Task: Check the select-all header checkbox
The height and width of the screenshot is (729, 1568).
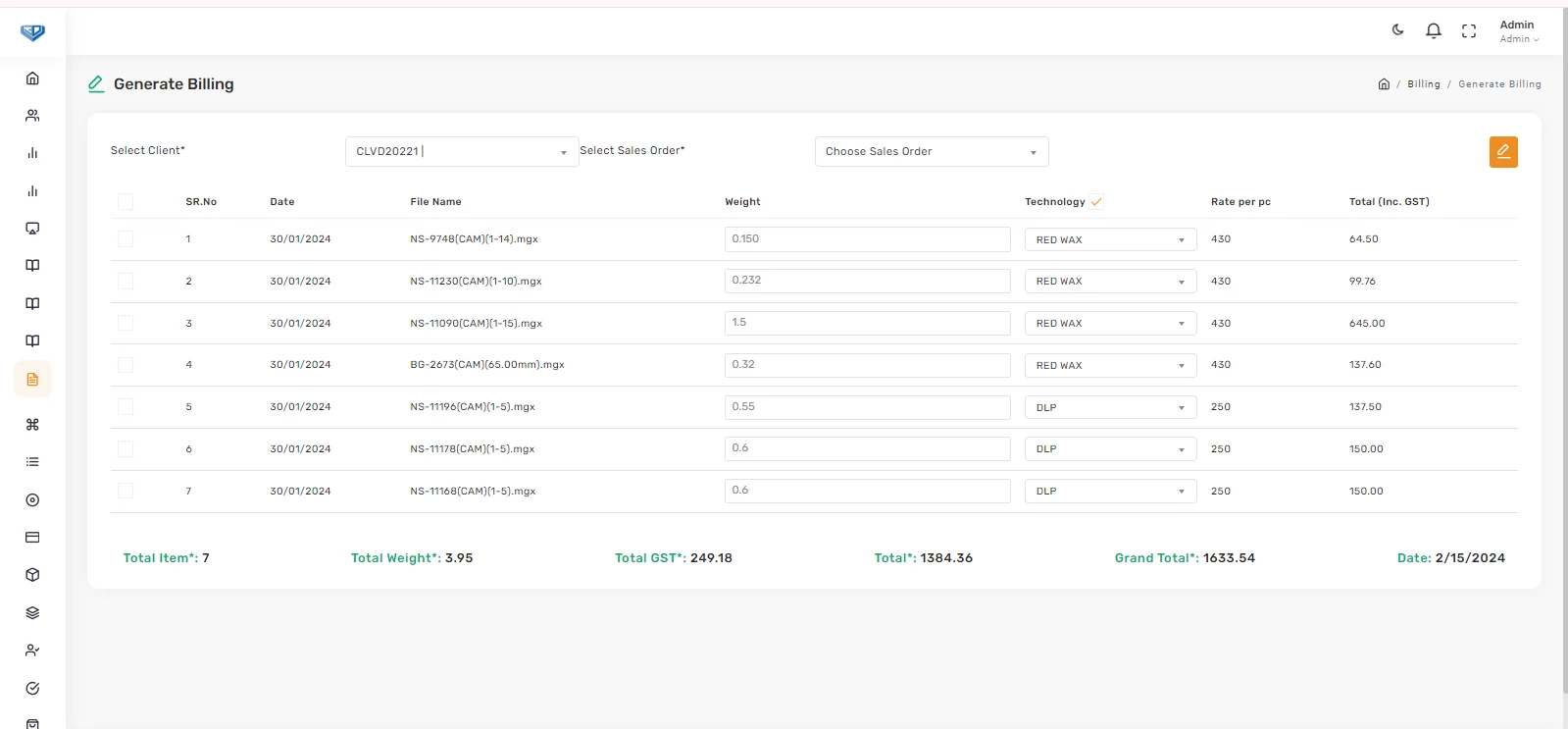Action: click(126, 202)
